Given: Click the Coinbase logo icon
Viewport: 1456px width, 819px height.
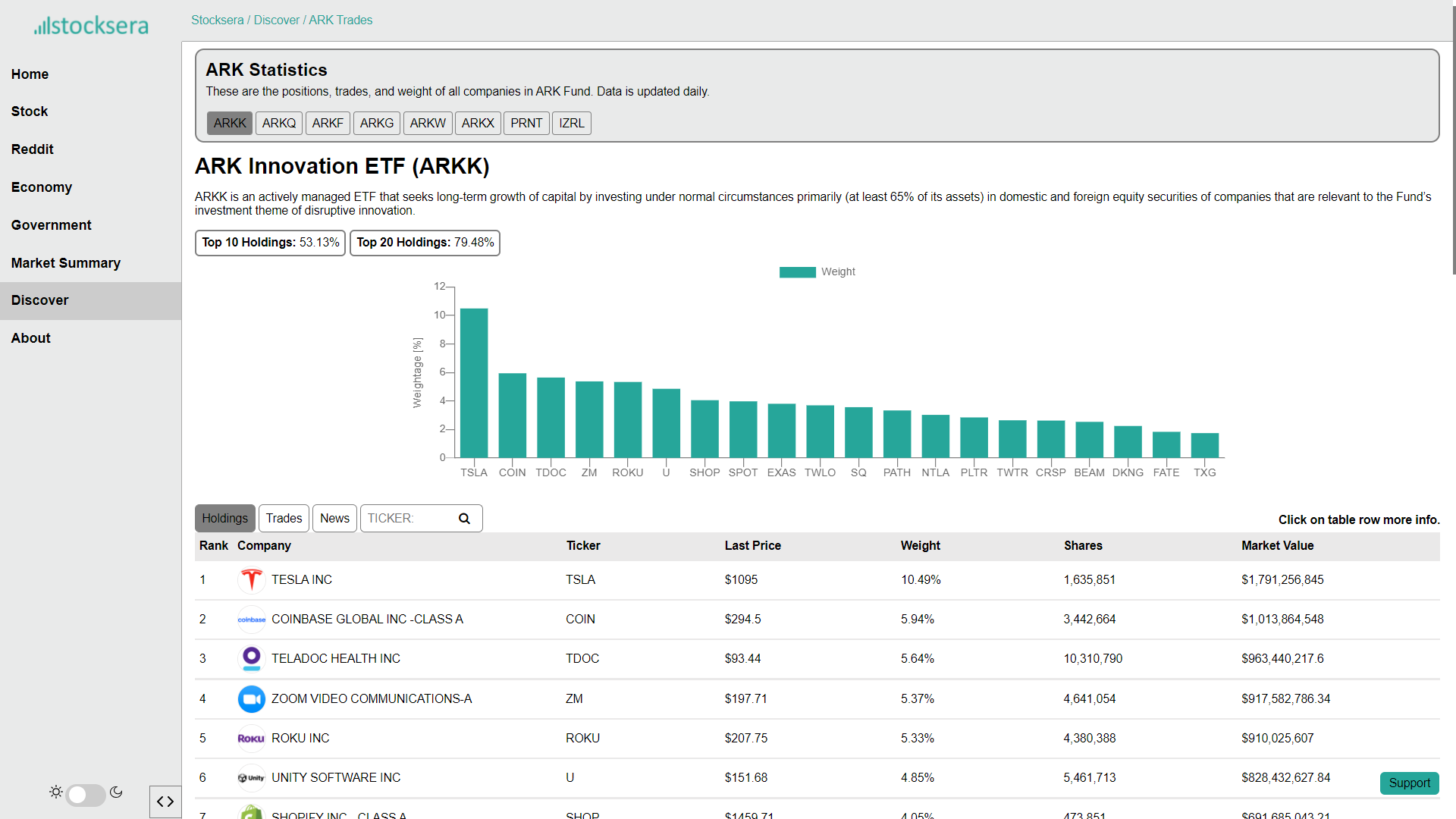Looking at the screenshot, I should tap(251, 620).
